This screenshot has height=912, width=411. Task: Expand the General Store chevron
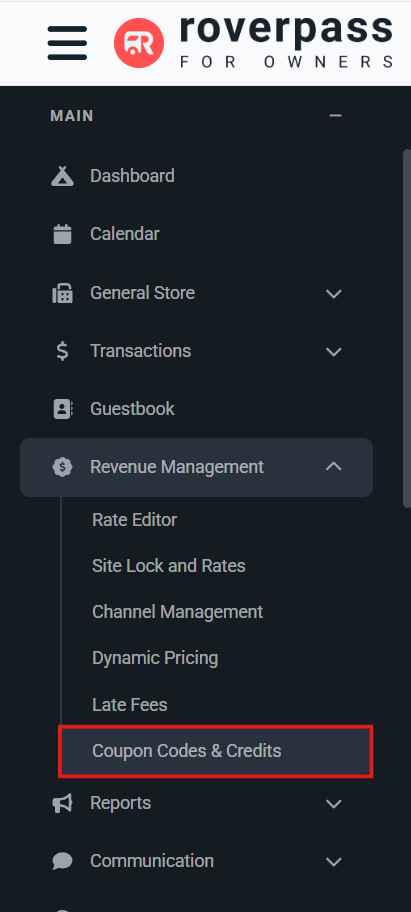[x=334, y=293]
